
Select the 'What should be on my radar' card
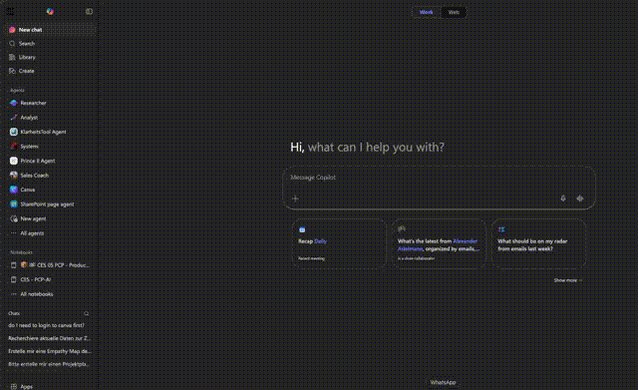(539, 243)
